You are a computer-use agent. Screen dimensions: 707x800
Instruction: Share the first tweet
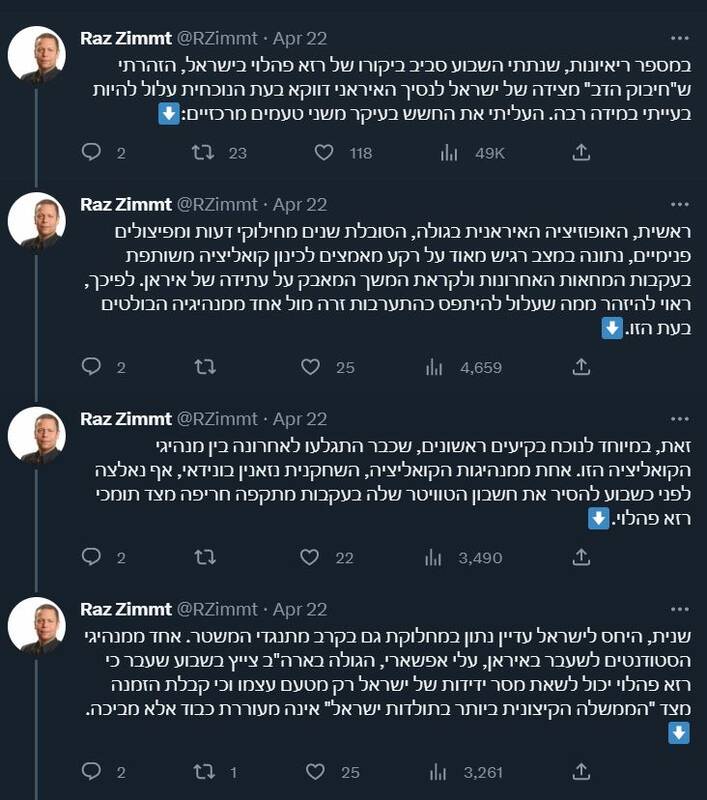581,153
